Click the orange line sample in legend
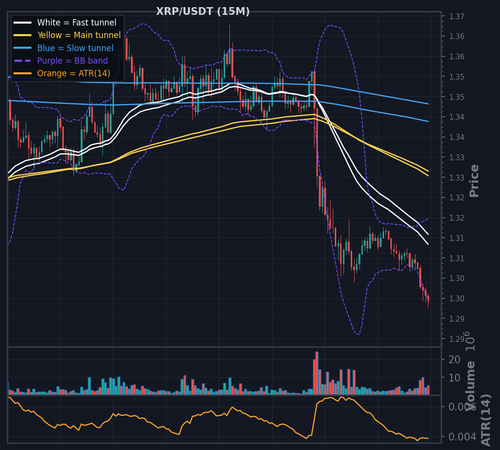Viewport: 500px width, 450px height. pyautogui.click(x=22, y=73)
